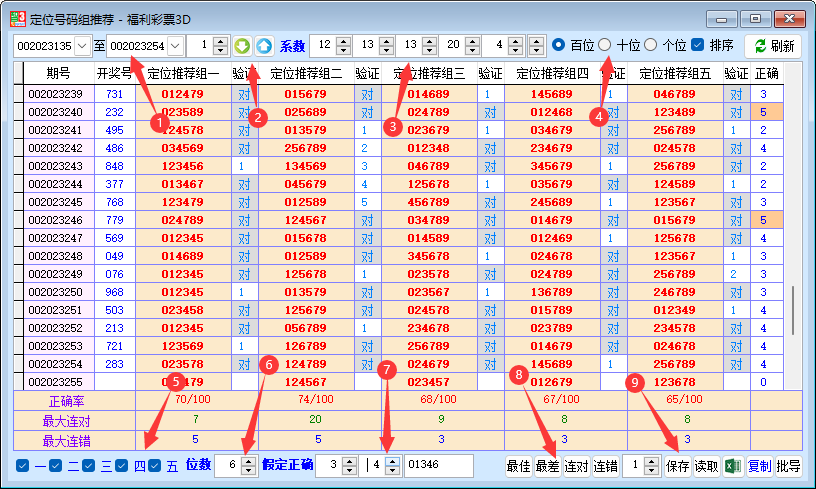The height and width of the screenshot is (489, 816).
Task: Toggle the 五 group checkbox
Action: 155,466
